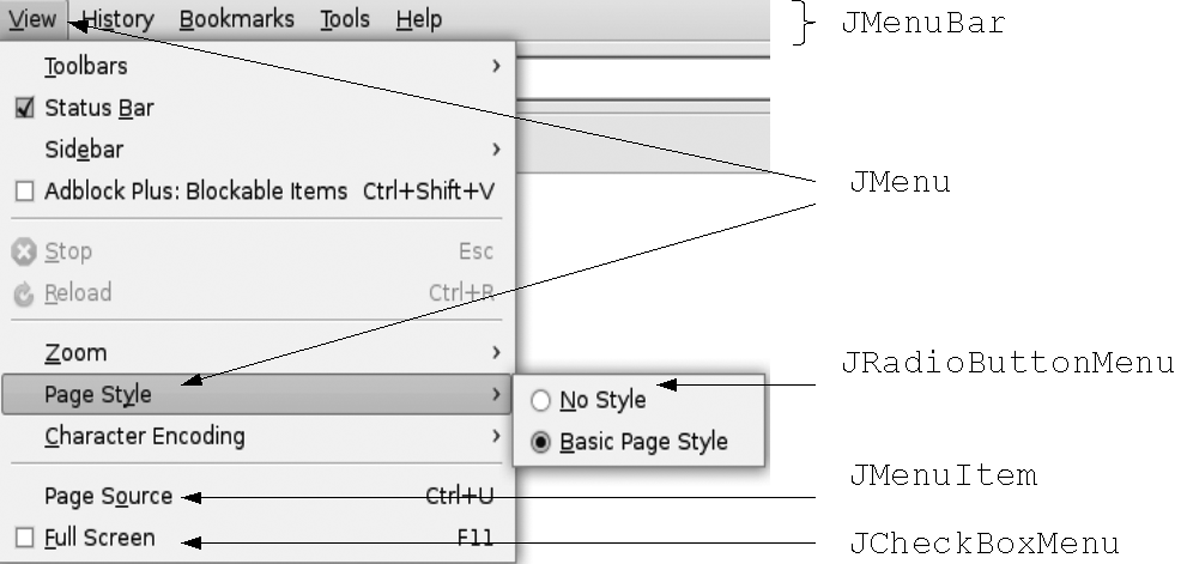Check the Full Screen checkbox

click(25, 538)
